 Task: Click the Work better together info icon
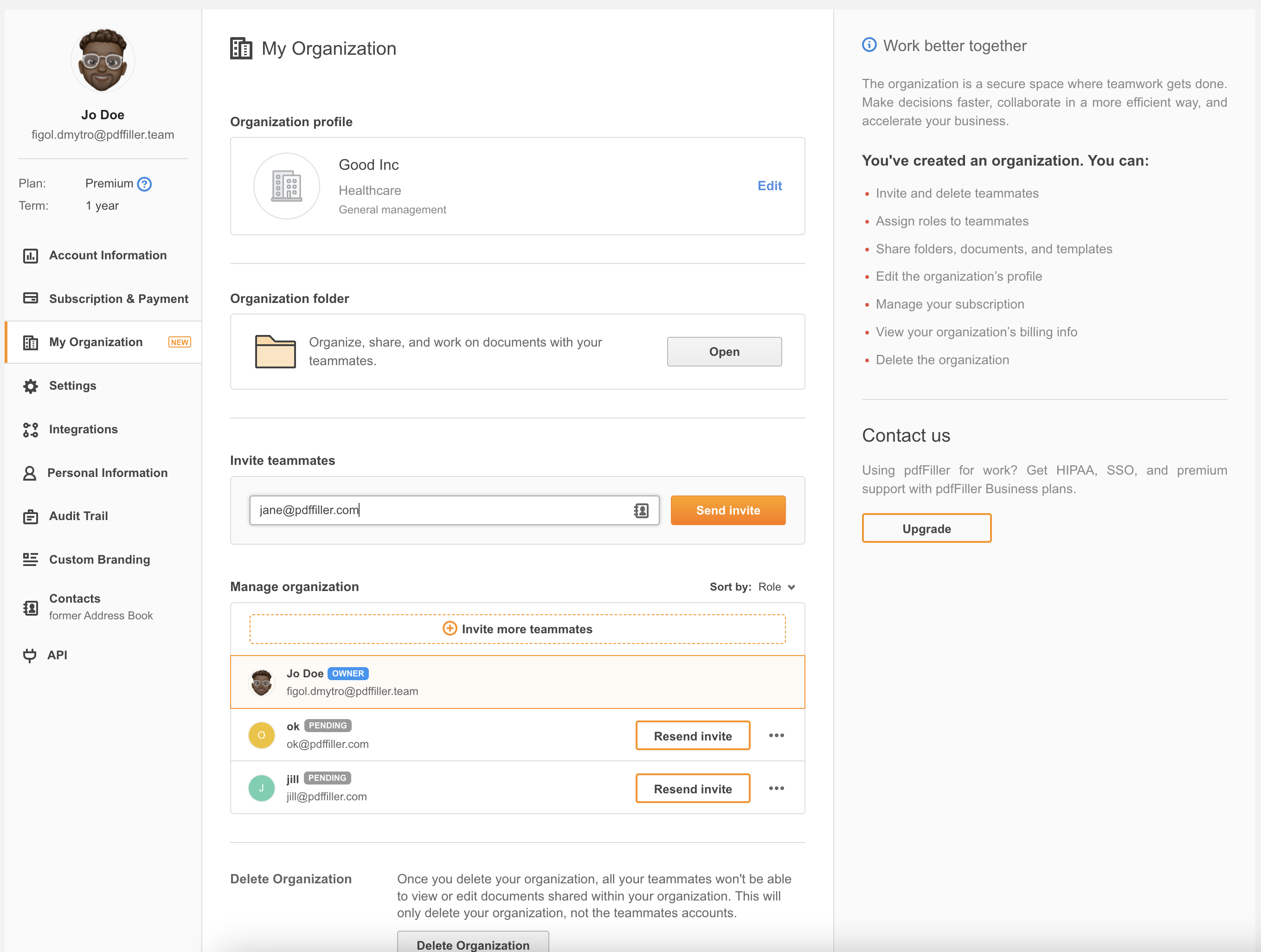click(x=869, y=45)
